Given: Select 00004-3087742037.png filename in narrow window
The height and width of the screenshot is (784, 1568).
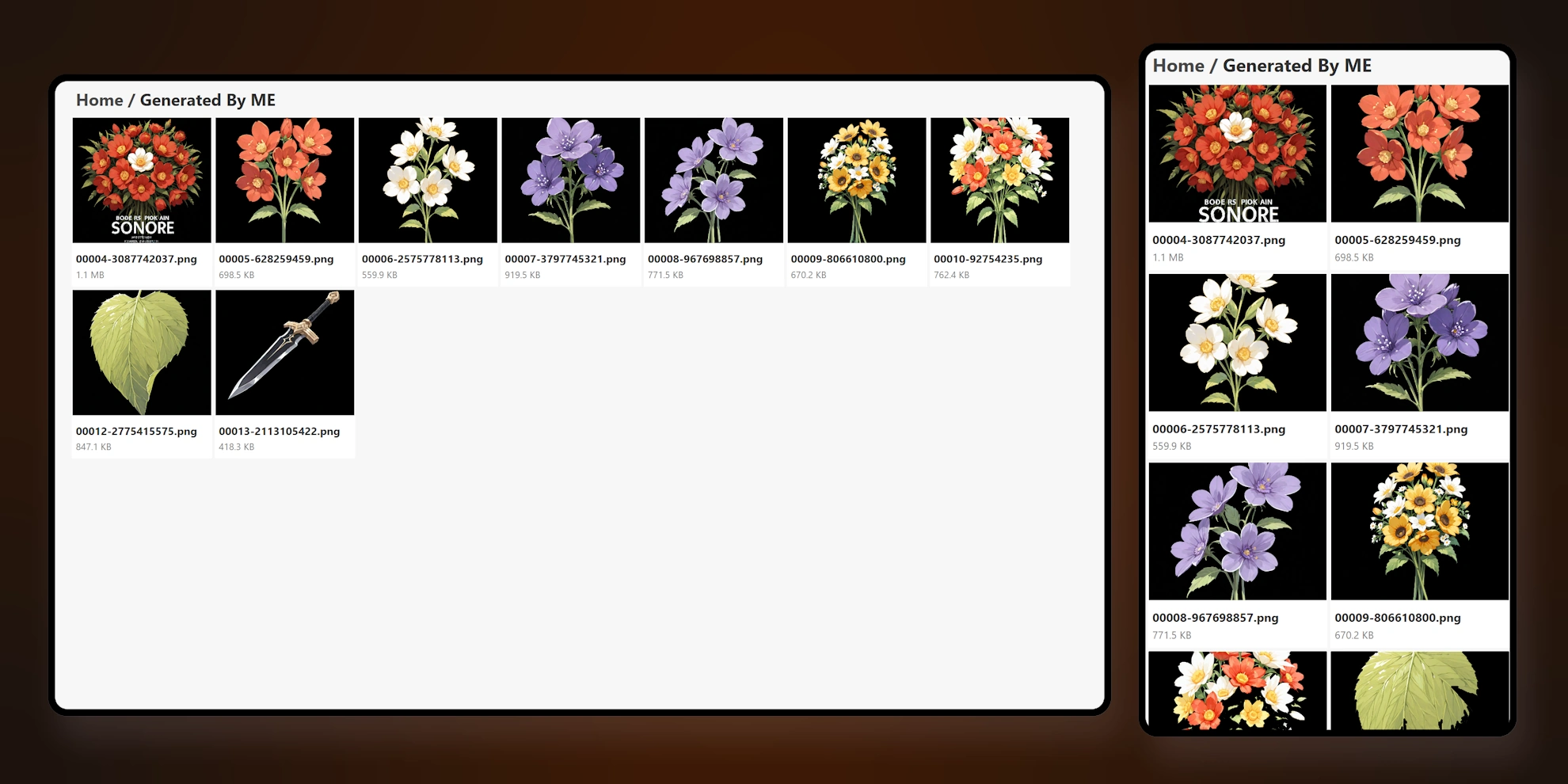Looking at the screenshot, I should tap(1219, 240).
